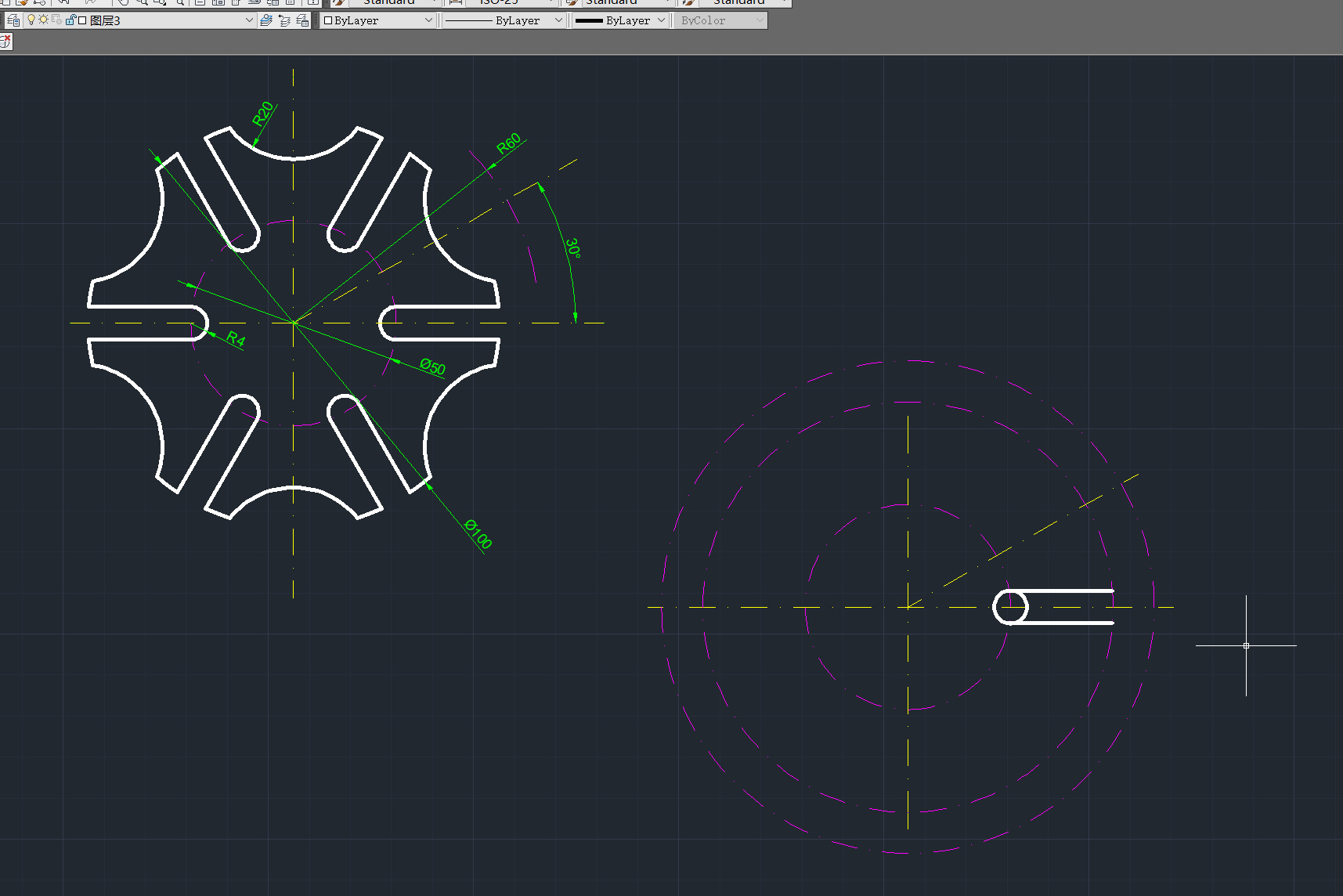
Task: Click the Layer Previous icon
Action: coord(284,20)
